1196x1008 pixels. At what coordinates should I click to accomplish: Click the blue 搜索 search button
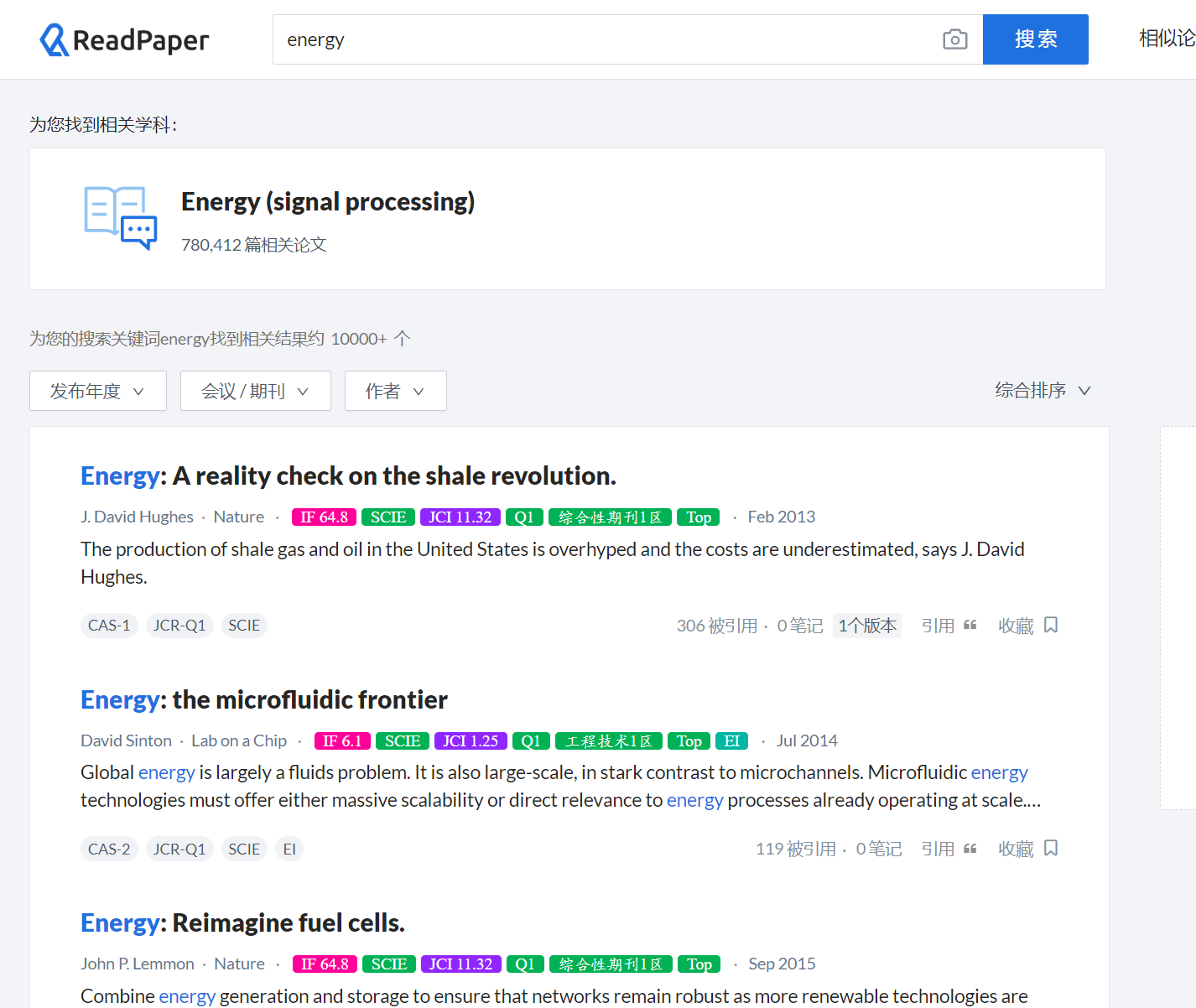pyautogui.click(x=1035, y=39)
